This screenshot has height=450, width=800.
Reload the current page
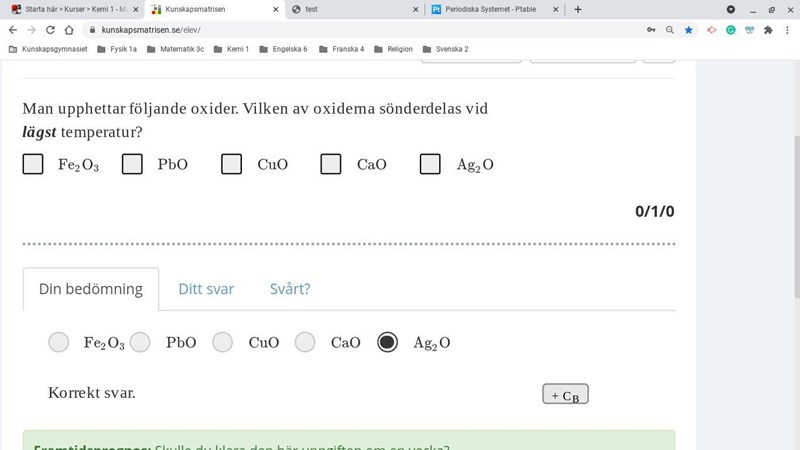(50, 30)
